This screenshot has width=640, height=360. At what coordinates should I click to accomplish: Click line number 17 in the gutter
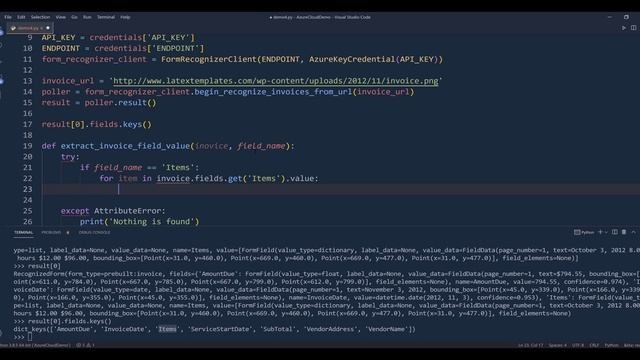click(27, 124)
